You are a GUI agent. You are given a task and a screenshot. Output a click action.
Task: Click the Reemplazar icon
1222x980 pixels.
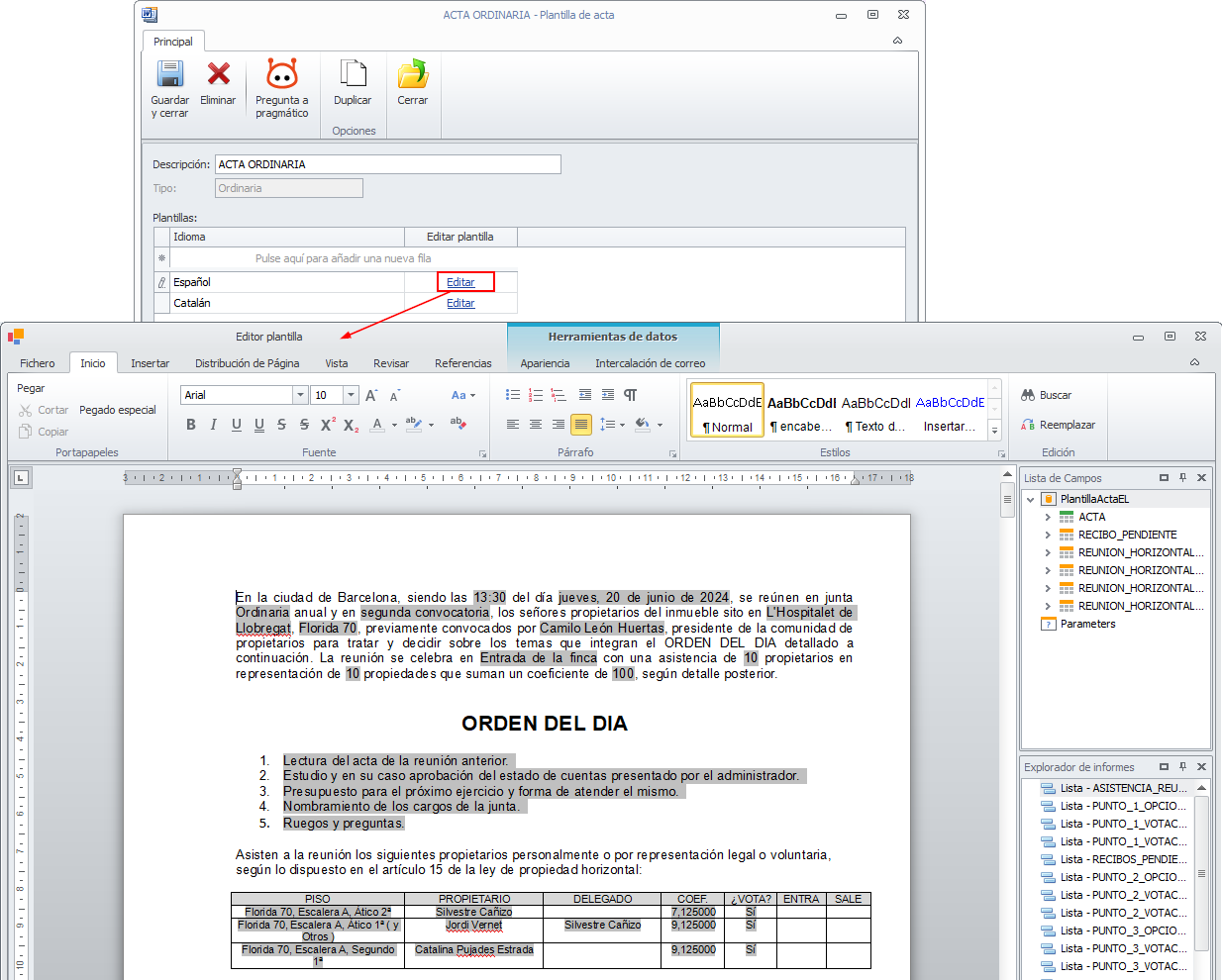[1028, 425]
